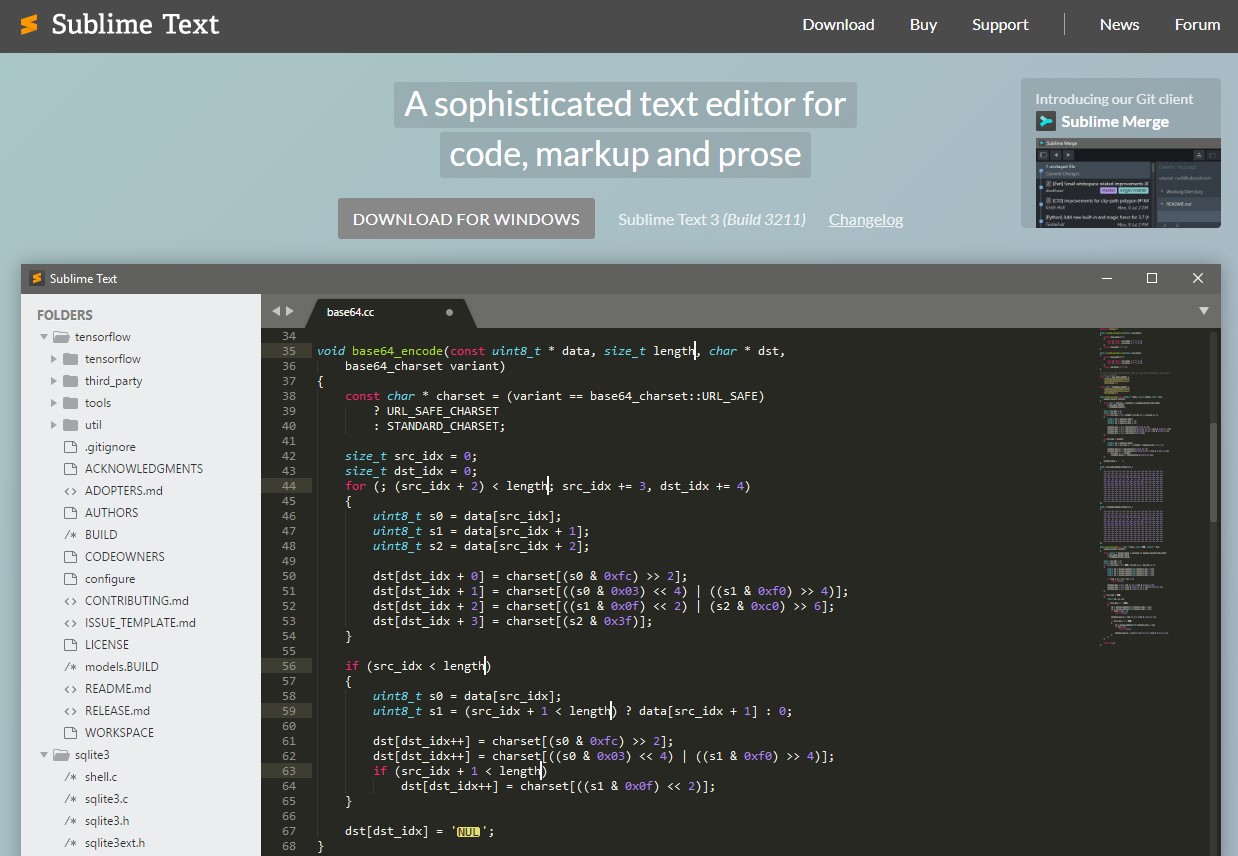The image size is (1238, 856).
Task: Click the Download for Windows button
Action: [x=466, y=219]
